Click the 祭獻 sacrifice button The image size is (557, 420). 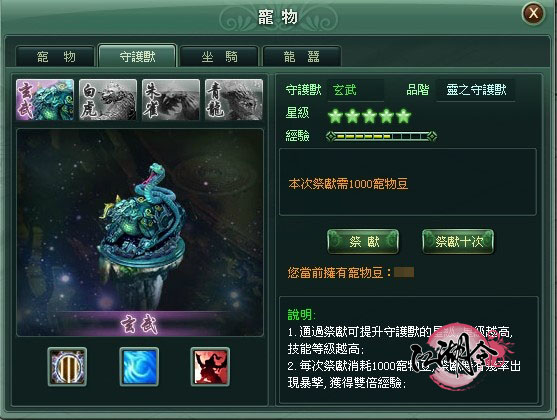click(x=363, y=242)
